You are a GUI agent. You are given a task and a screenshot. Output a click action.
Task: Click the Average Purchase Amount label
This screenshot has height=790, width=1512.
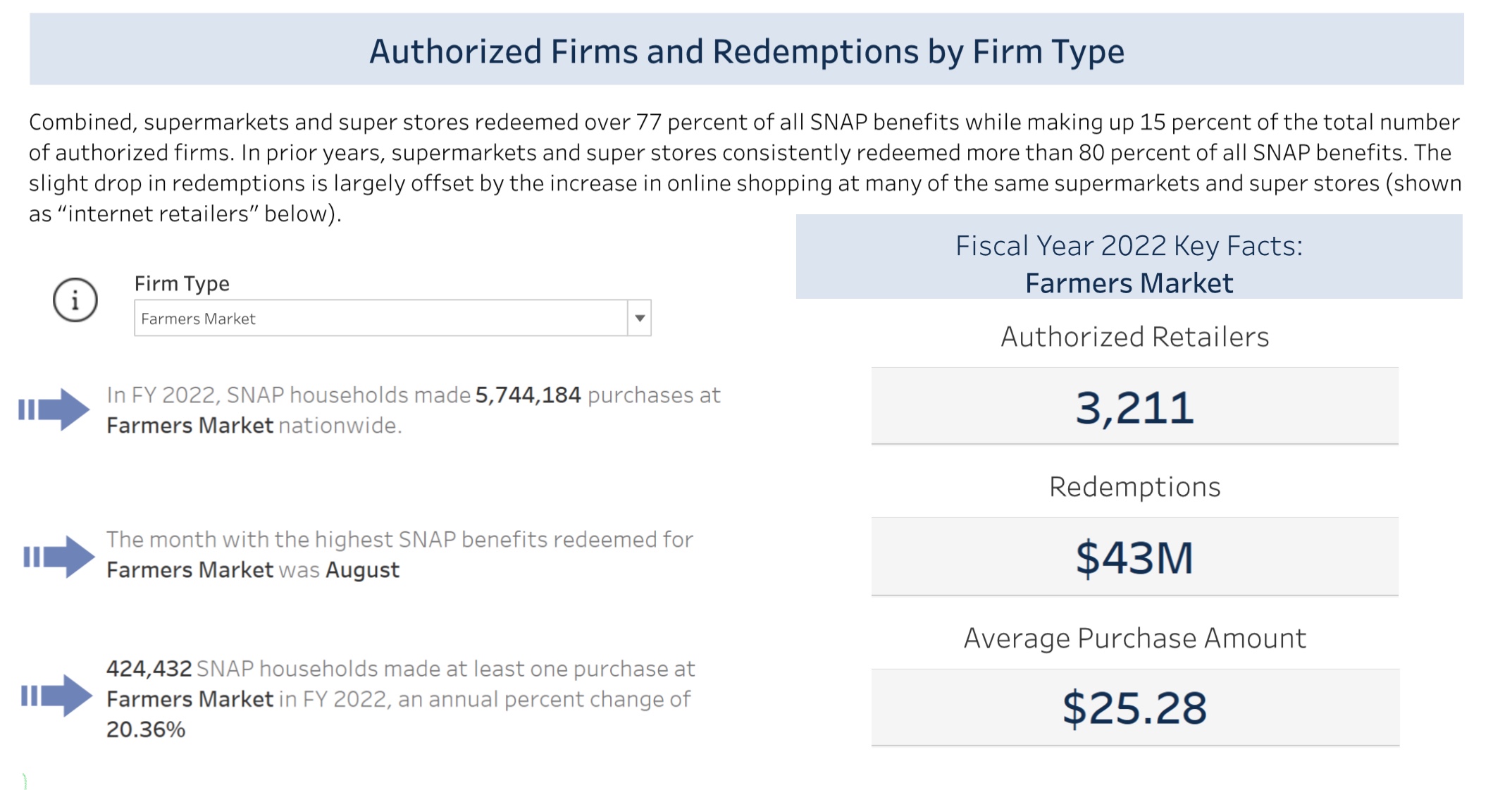(1134, 638)
